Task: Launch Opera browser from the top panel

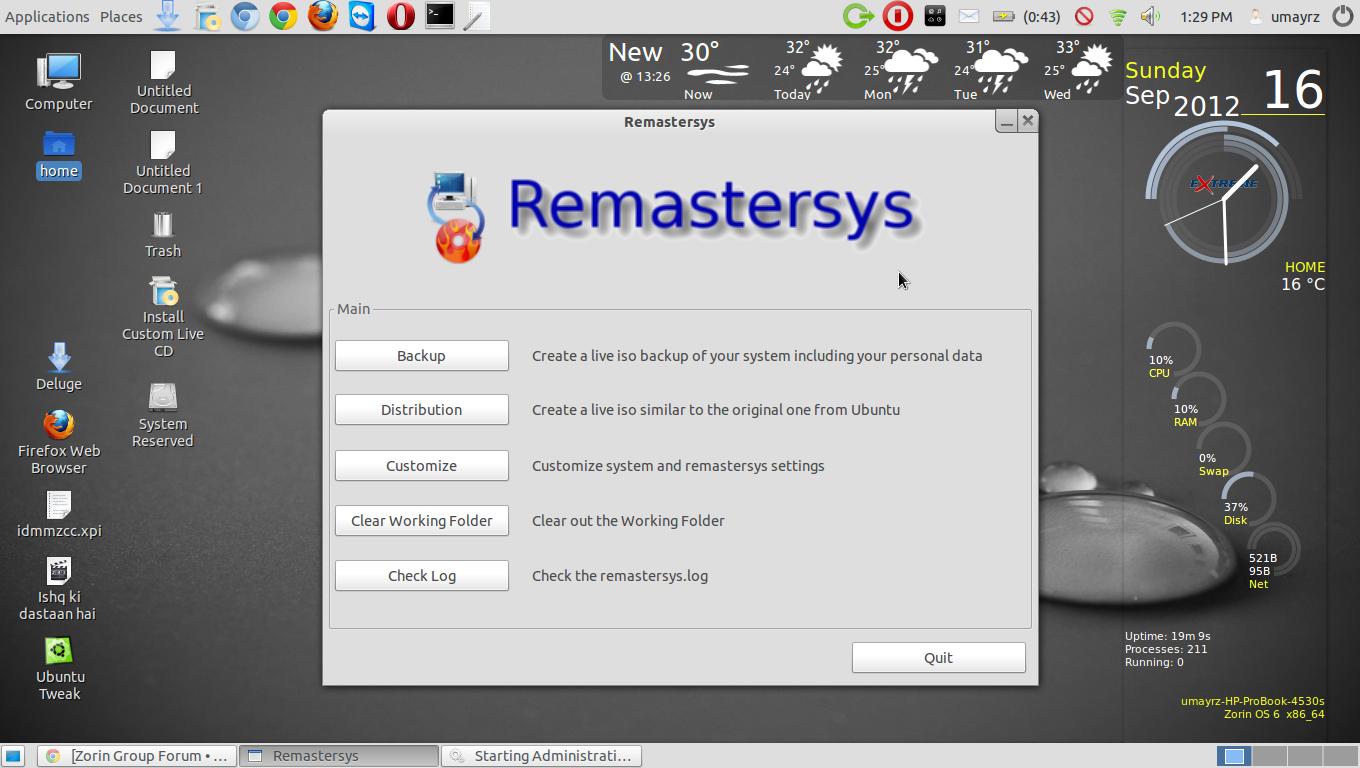Action: [401, 16]
